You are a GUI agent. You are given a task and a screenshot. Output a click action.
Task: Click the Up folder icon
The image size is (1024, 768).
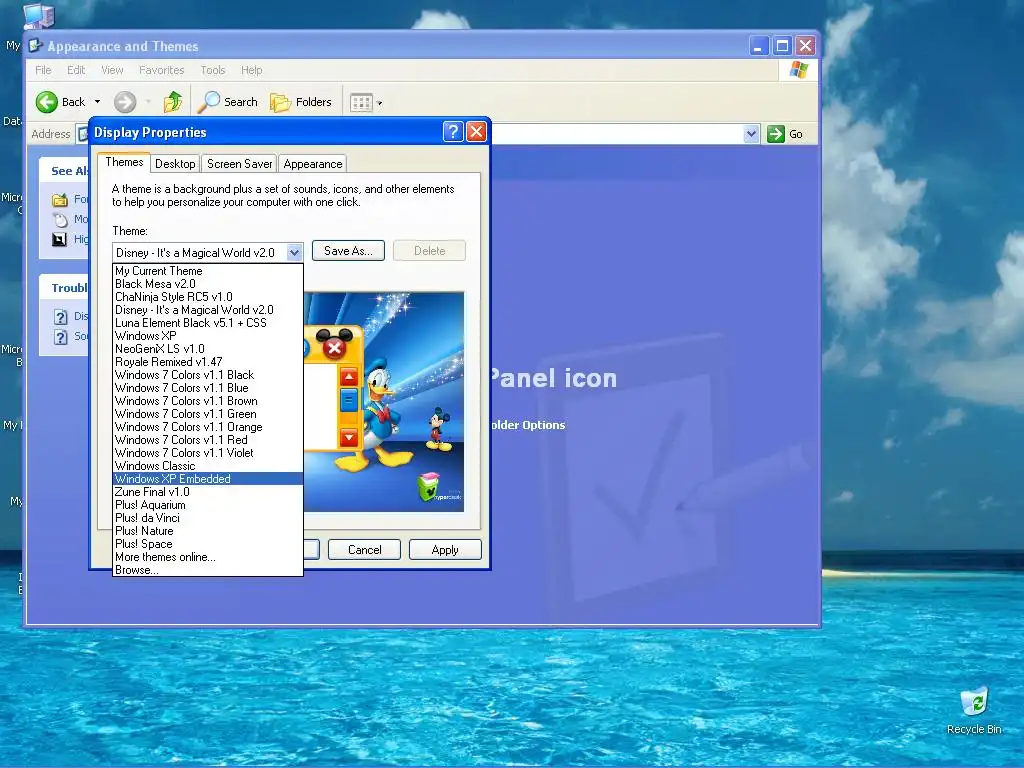(173, 102)
